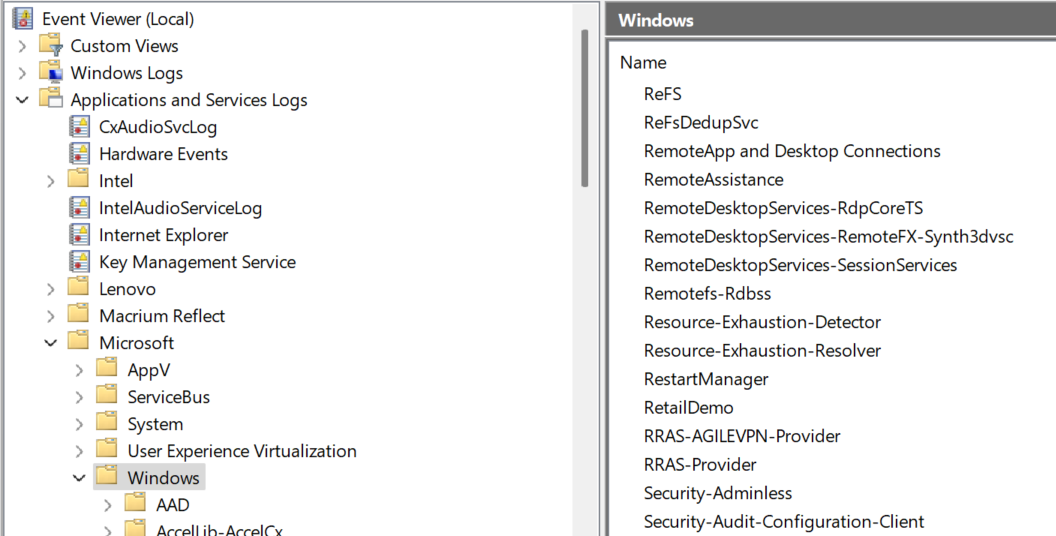Viewport: 1056px width, 536px height.
Task: Expand the Intel folder
Action: pyautogui.click(x=51, y=180)
